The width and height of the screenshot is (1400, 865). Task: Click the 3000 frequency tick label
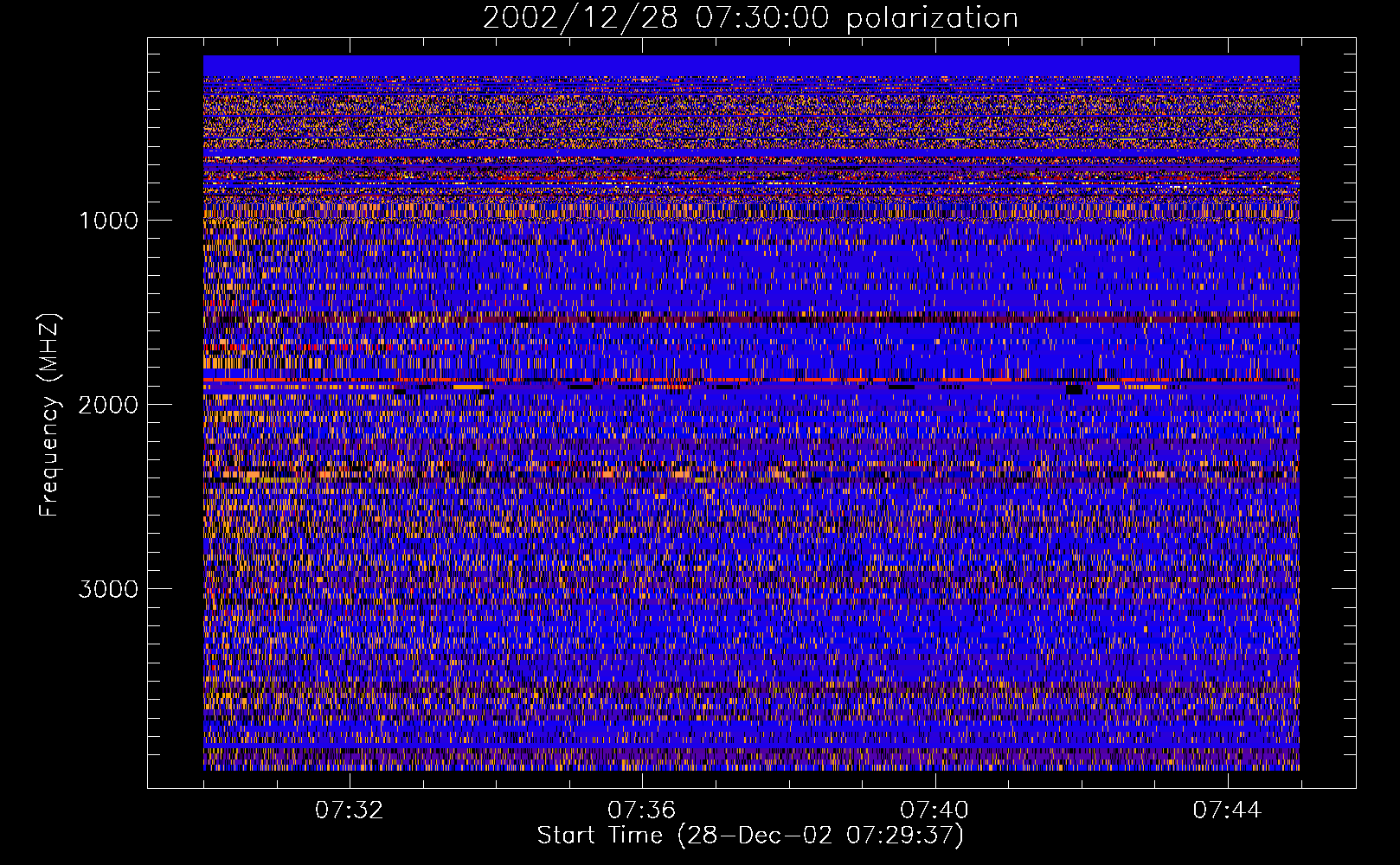point(108,589)
